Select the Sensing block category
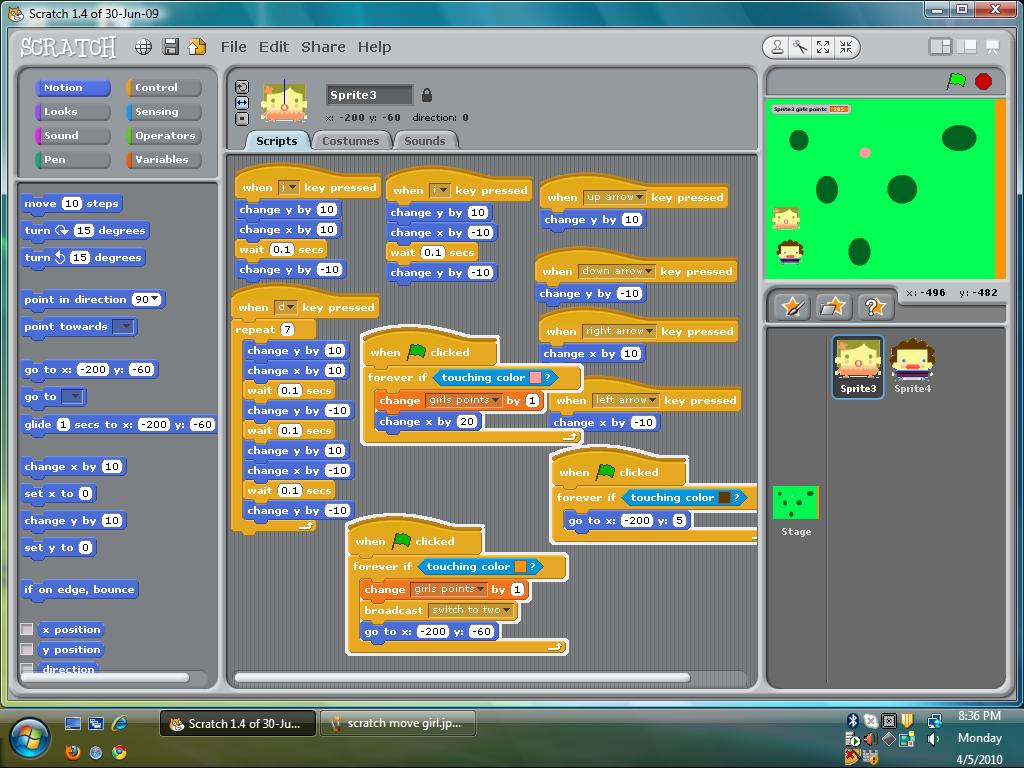The image size is (1024, 768). click(163, 112)
